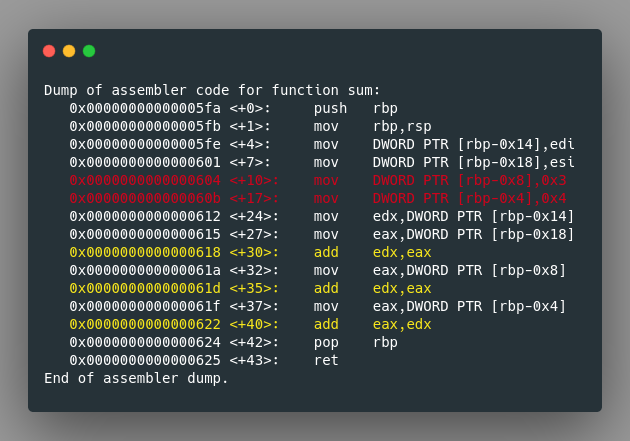Click the 'ret' instruction at <+43>
The image size is (630, 441).
[326, 360]
